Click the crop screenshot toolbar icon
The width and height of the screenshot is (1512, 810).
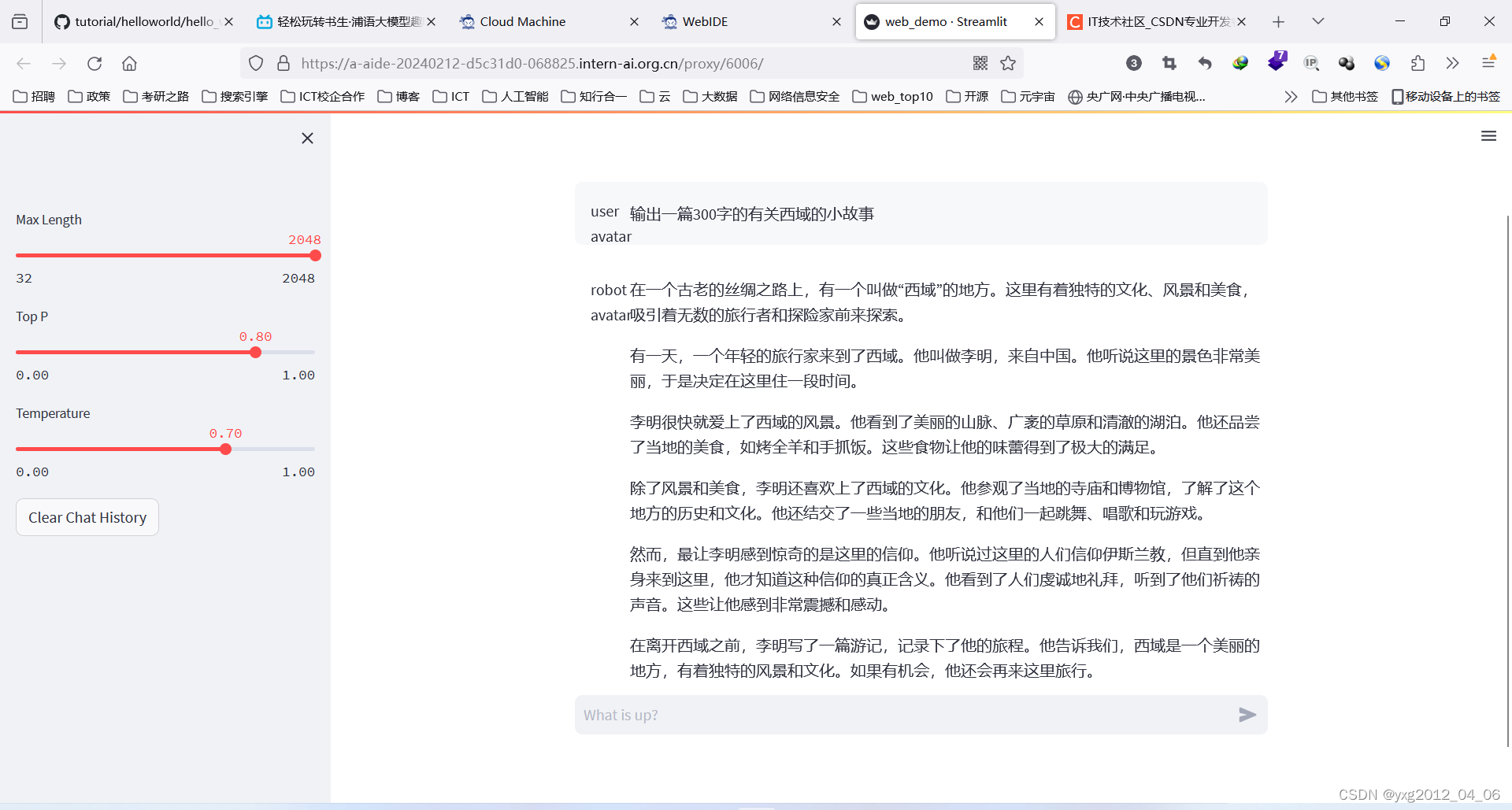point(1169,64)
